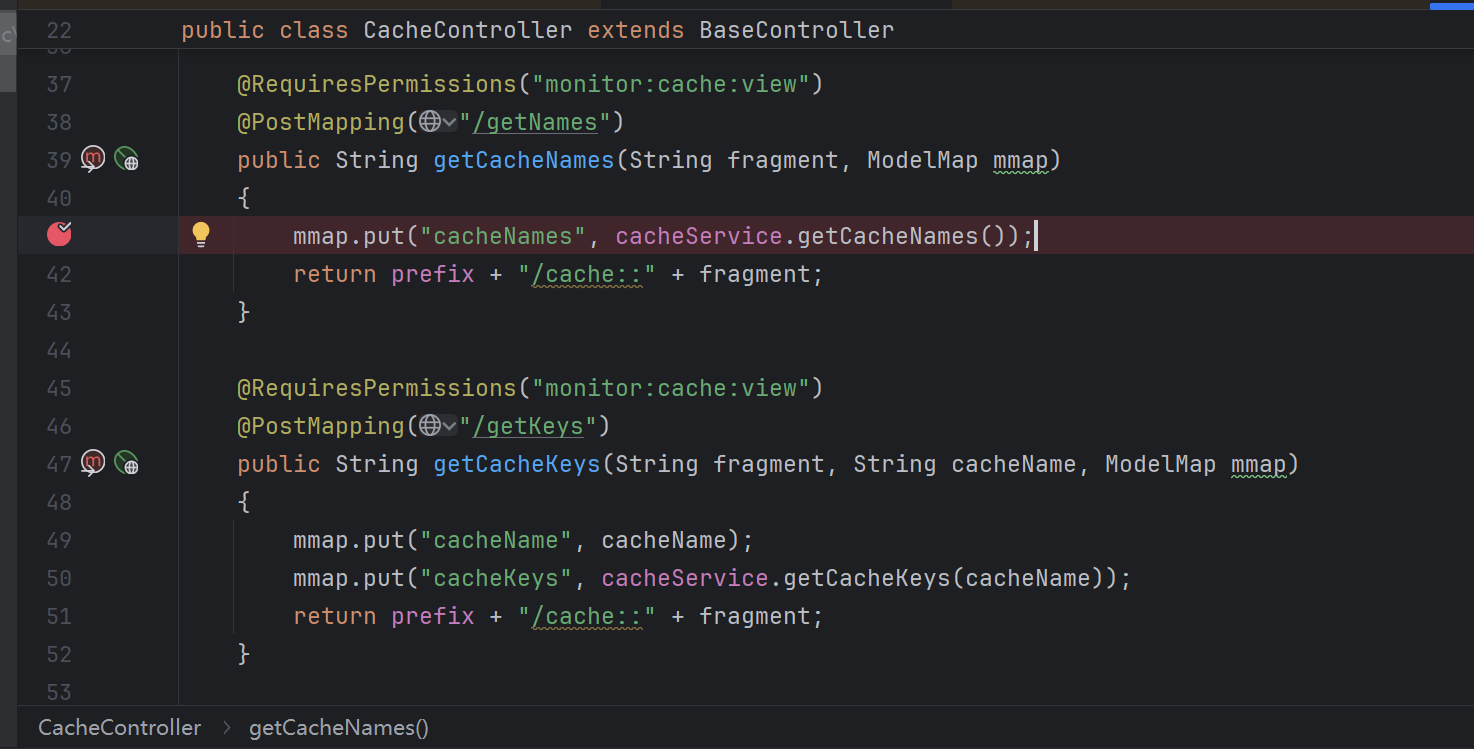Expand the dropdown arrow next to "/getKeys" globe
This screenshot has width=1474, height=749.
pyautogui.click(x=450, y=426)
